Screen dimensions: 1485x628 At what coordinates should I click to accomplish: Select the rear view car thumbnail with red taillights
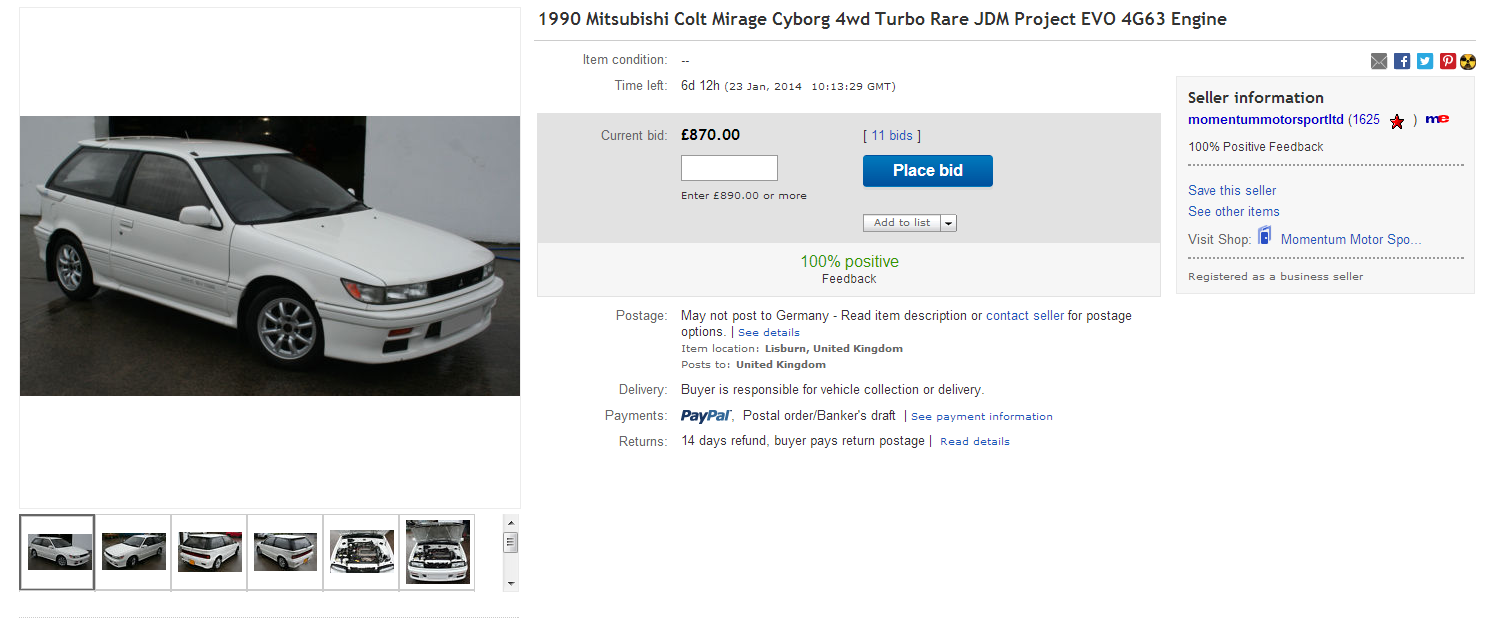210,551
